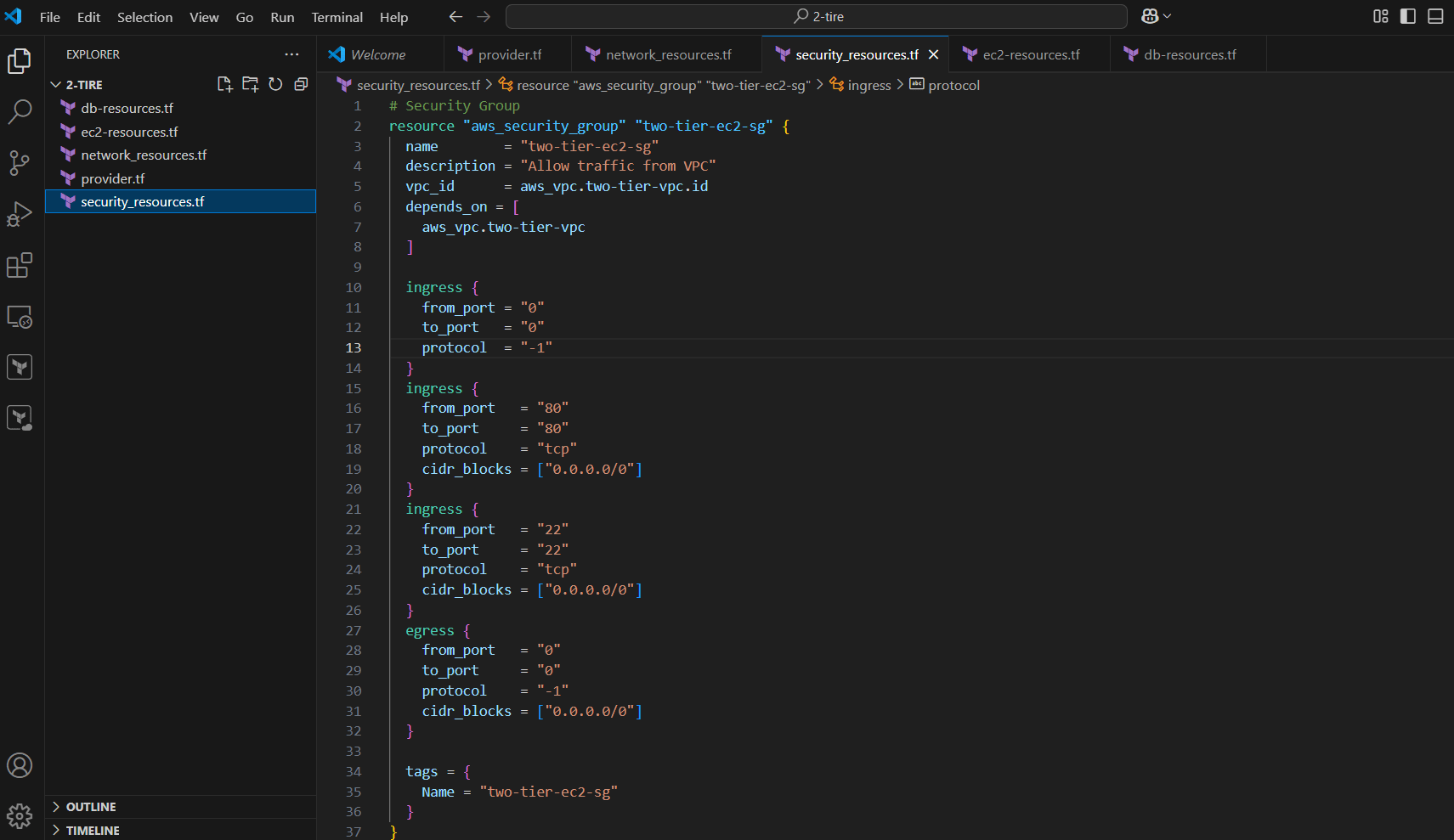Open the Manage gear menu
This screenshot has height=840, width=1454.
pos(20,816)
